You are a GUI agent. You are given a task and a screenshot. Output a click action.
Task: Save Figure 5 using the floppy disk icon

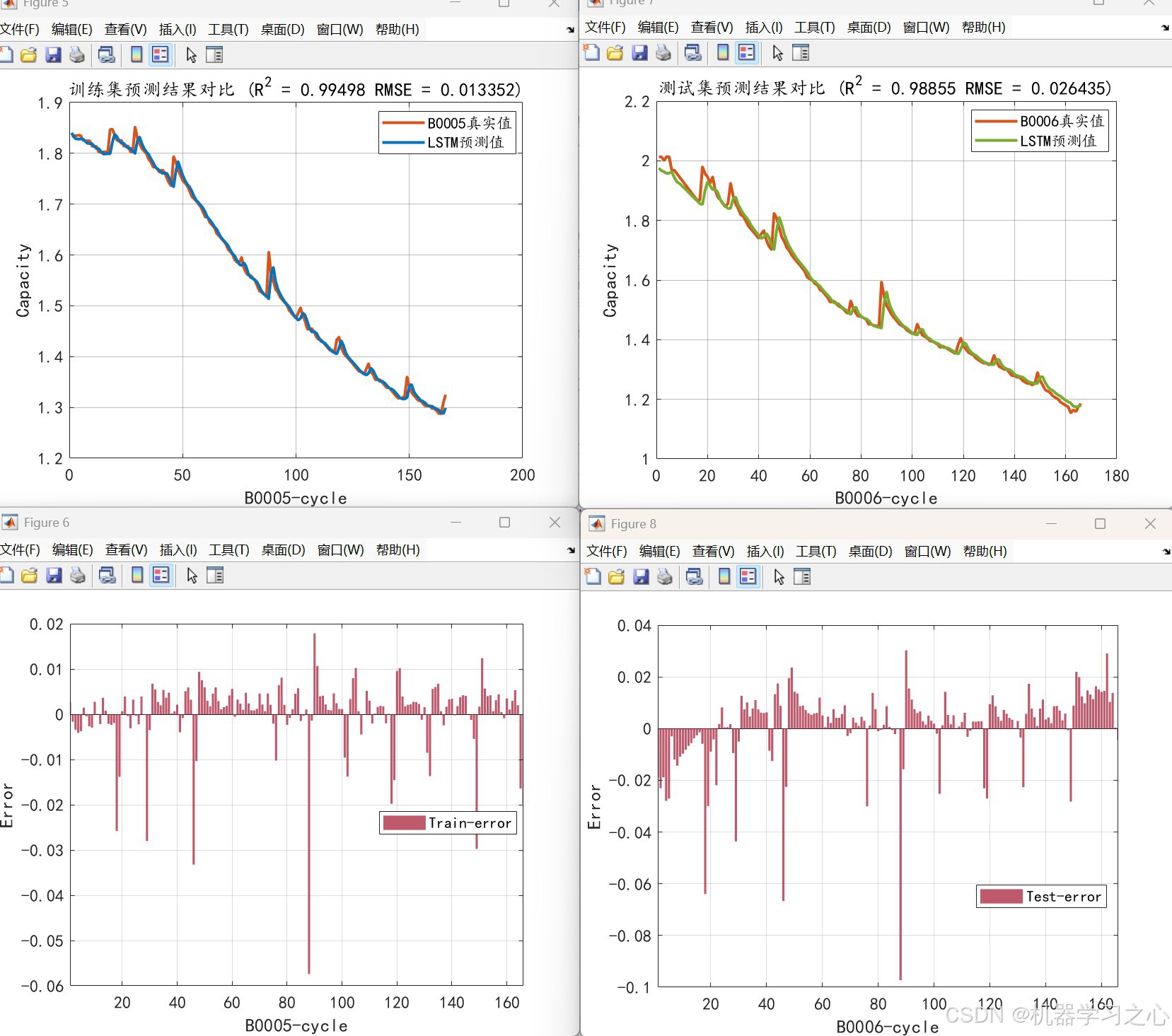pos(53,55)
